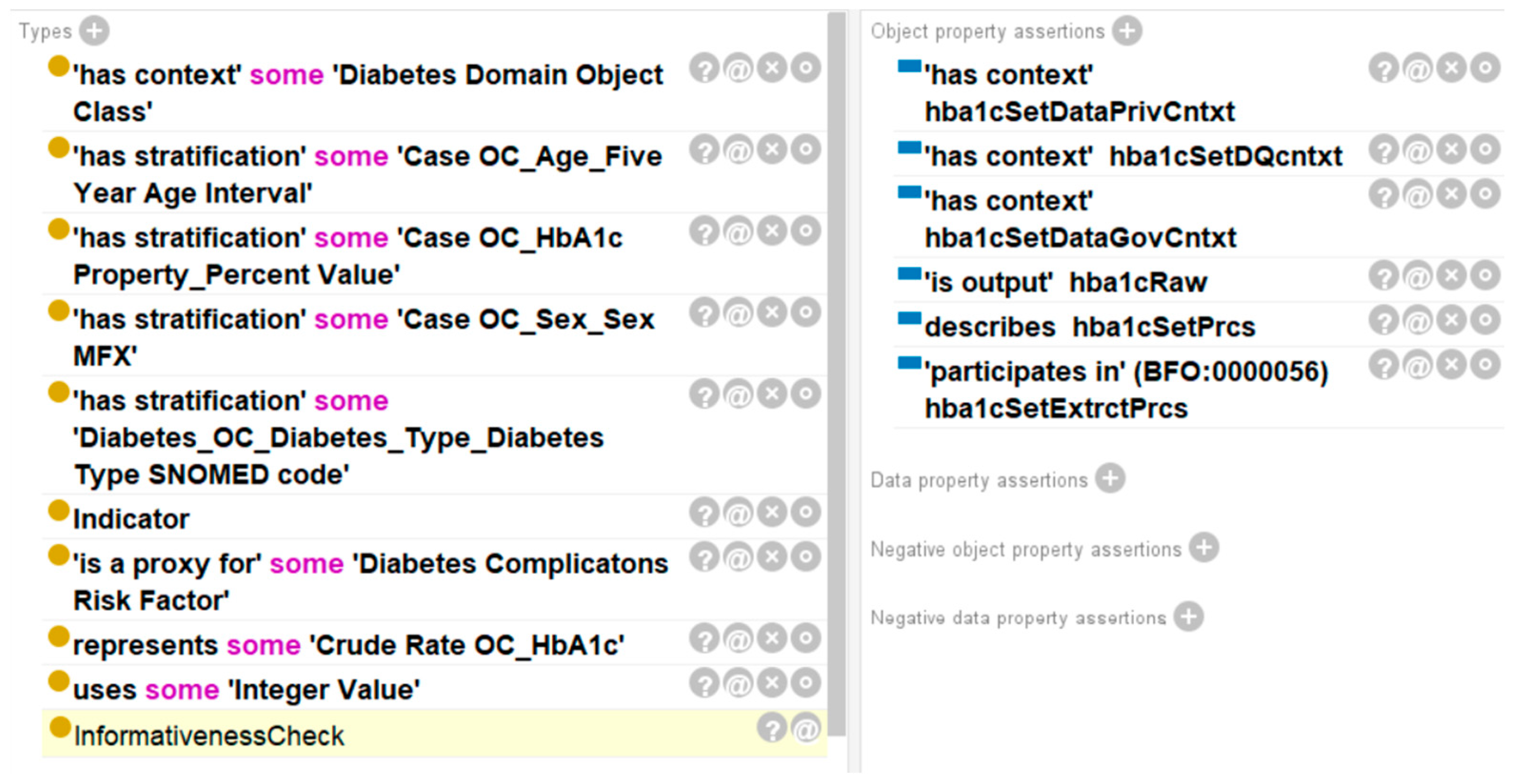Edit 'represents some Crude Rate OC_HbA1c' type
This screenshot has width=1523, height=784.
(x=806, y=638)
